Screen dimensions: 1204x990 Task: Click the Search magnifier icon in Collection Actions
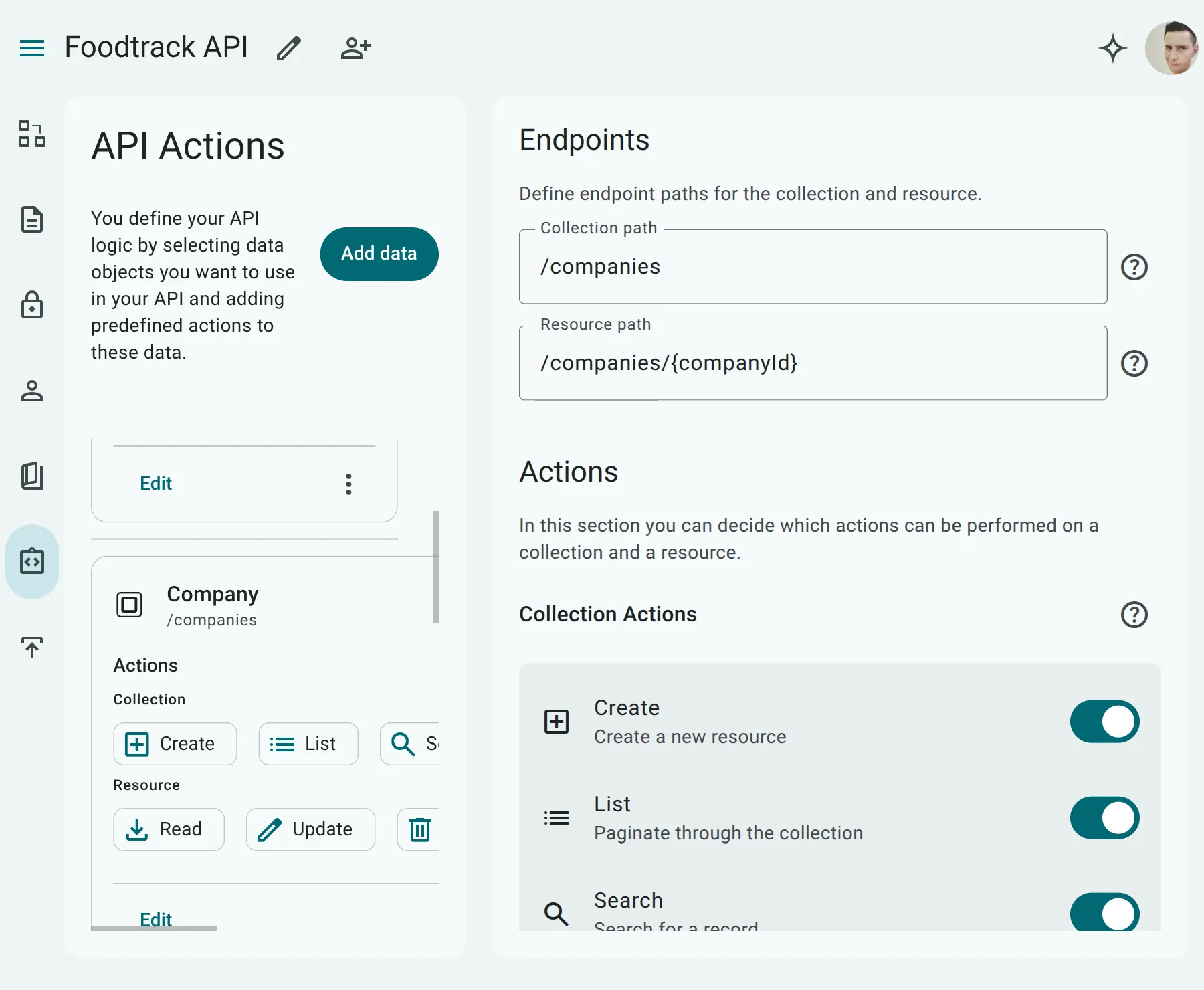pos(557,914)
